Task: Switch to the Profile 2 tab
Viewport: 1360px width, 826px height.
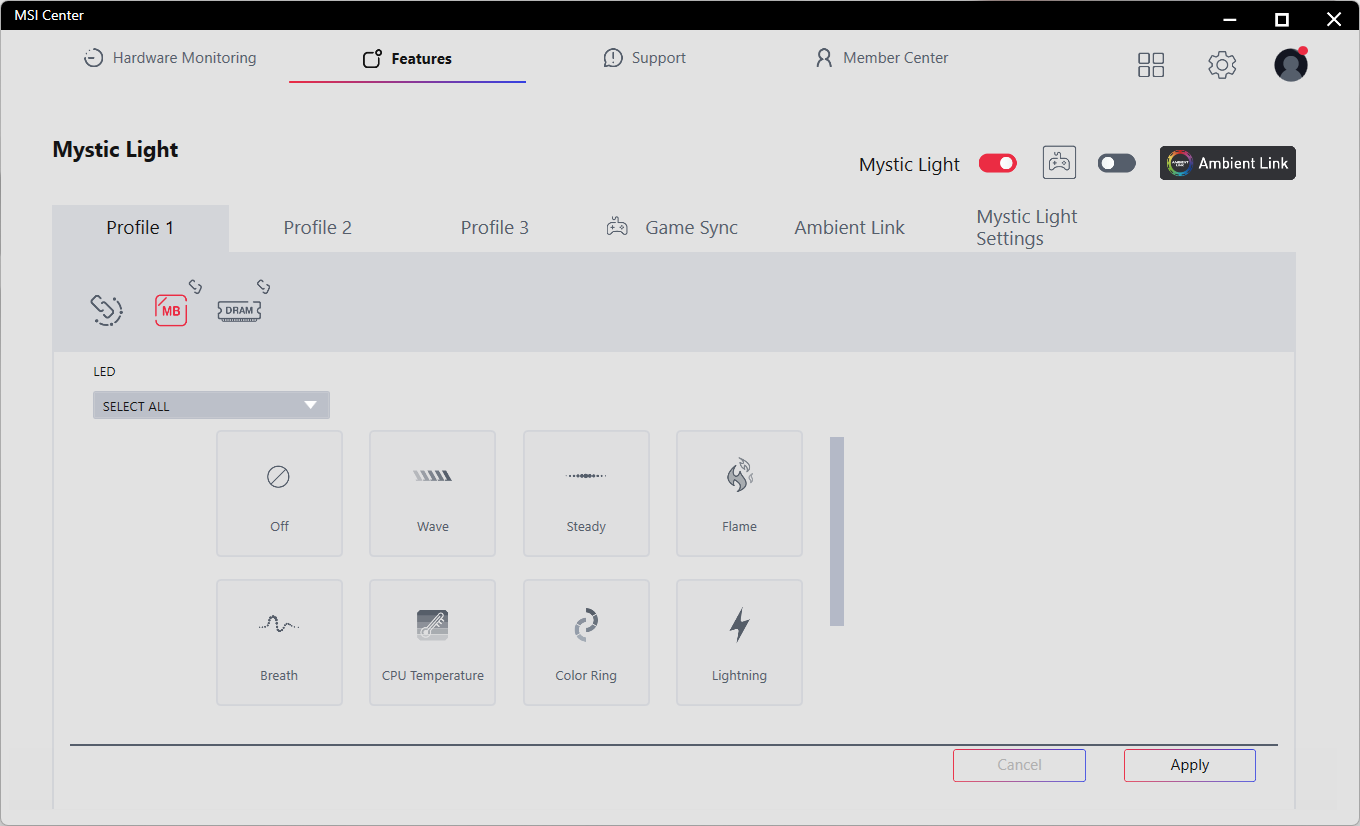Action: [318, 228]
